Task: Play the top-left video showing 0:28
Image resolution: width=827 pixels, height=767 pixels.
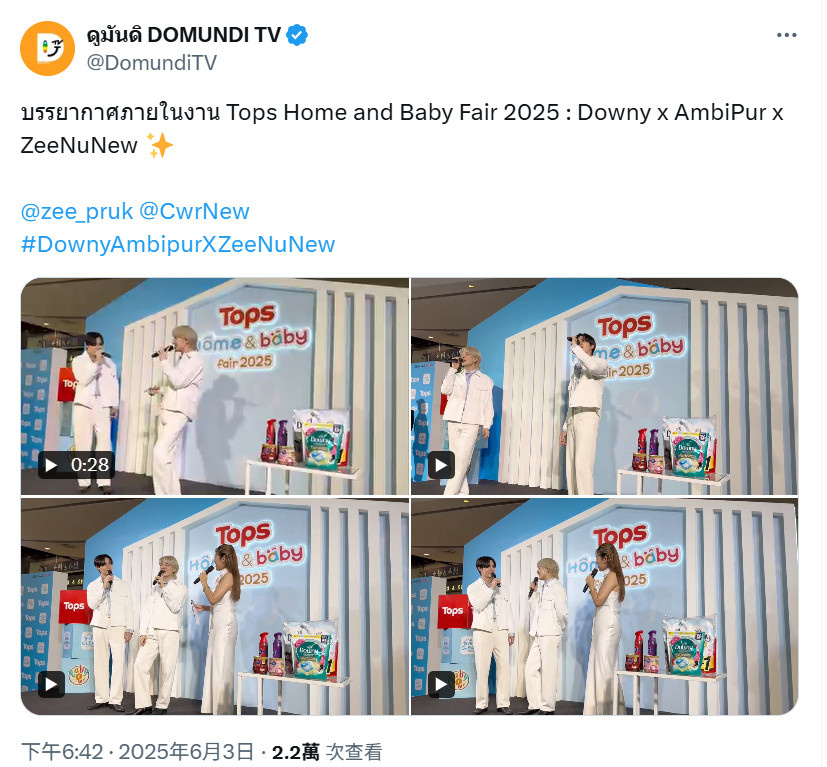Action: (51, 465)
